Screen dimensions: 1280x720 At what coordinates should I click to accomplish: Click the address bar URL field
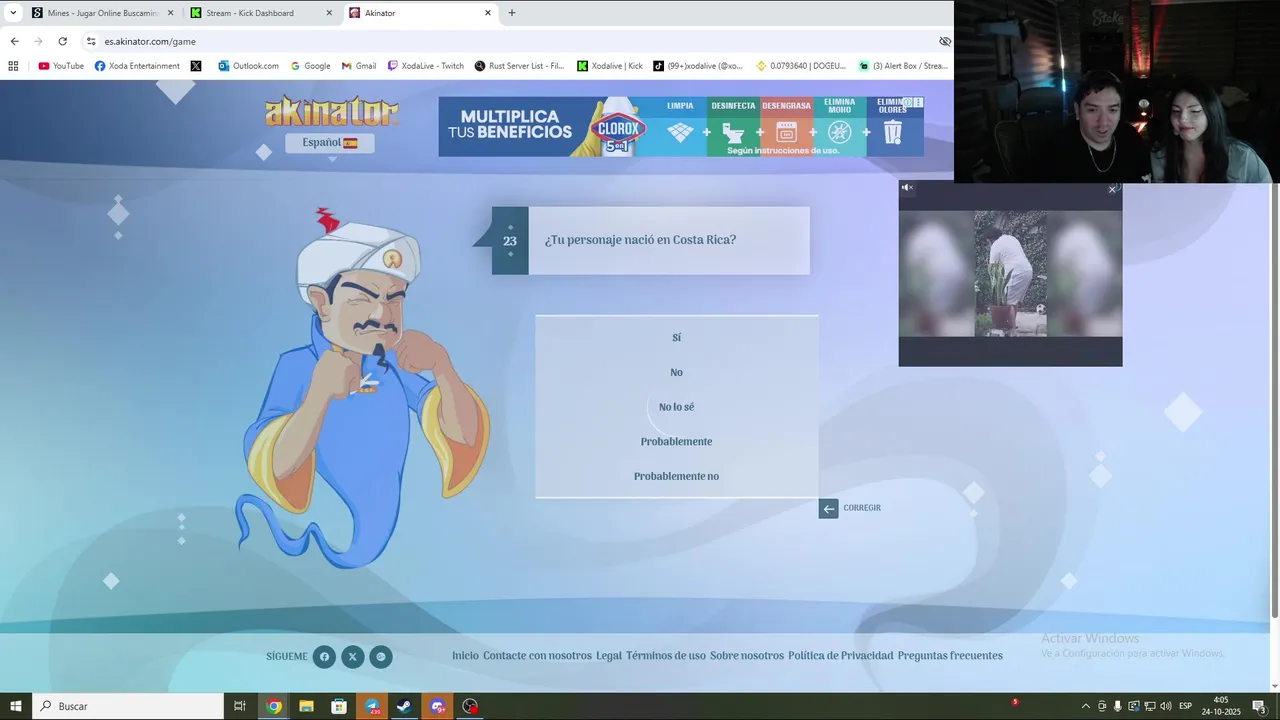tap(516, 41)
